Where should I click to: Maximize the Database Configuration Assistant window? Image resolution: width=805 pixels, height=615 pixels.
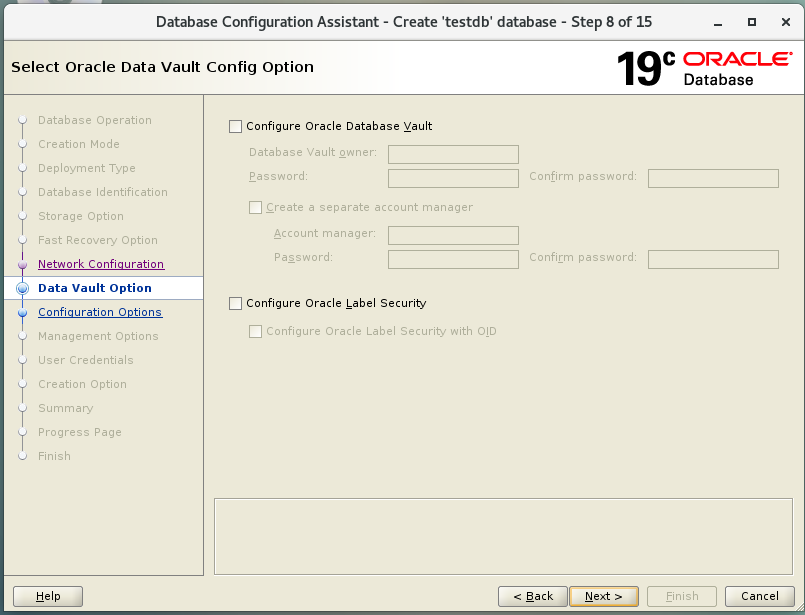752,21
